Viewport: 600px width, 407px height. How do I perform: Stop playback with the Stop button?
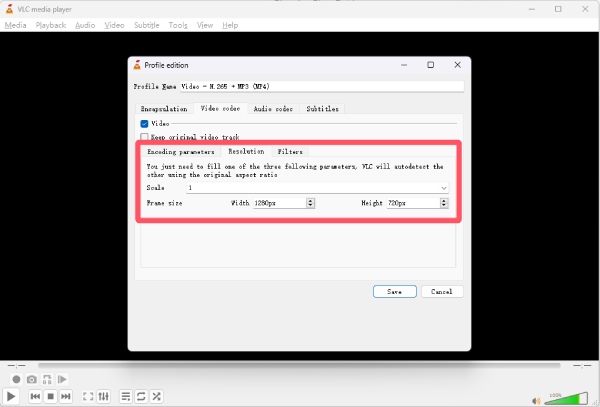tap(51, 396)
